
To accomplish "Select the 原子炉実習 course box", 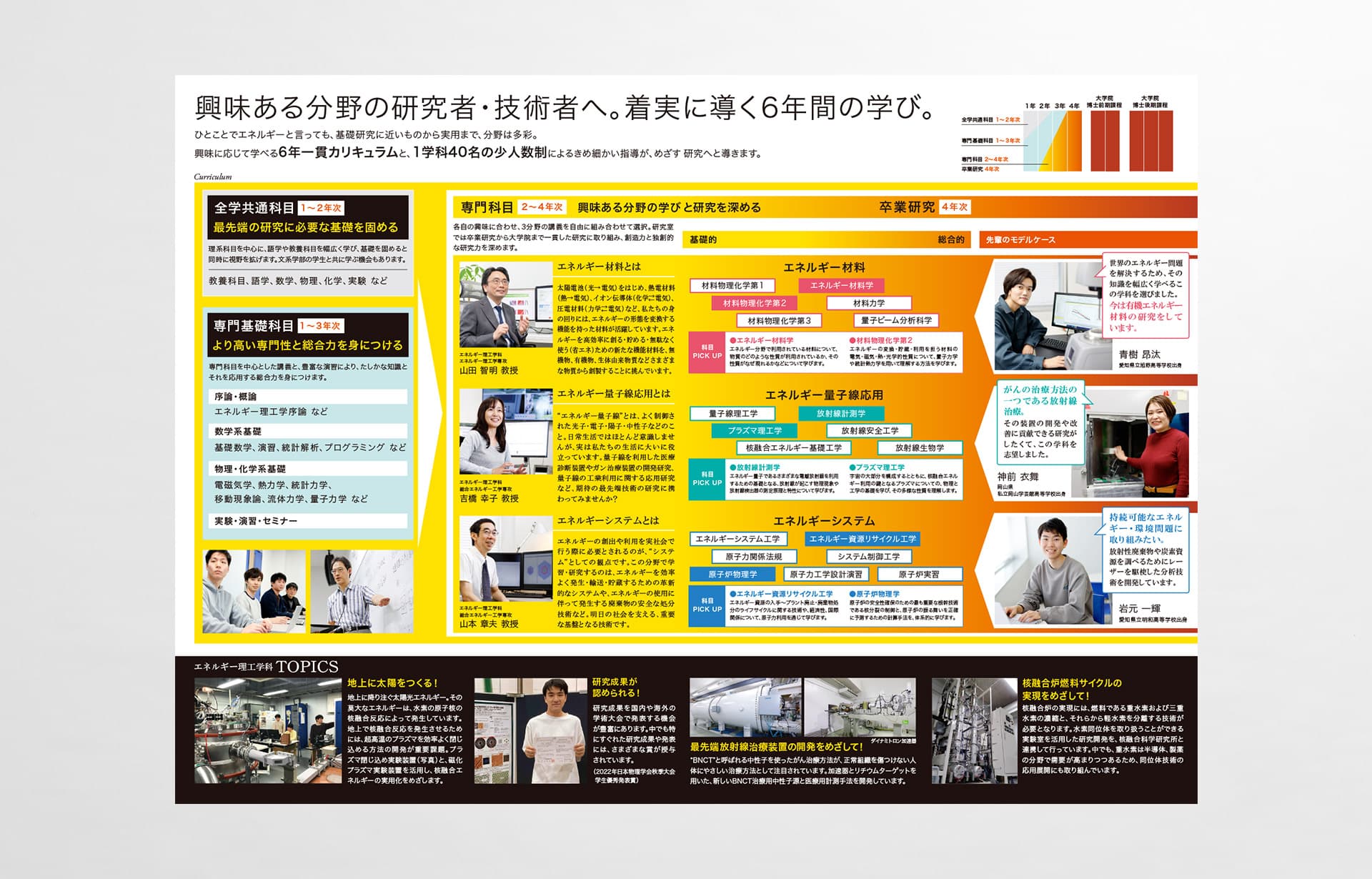I will (x=919, y=575).
